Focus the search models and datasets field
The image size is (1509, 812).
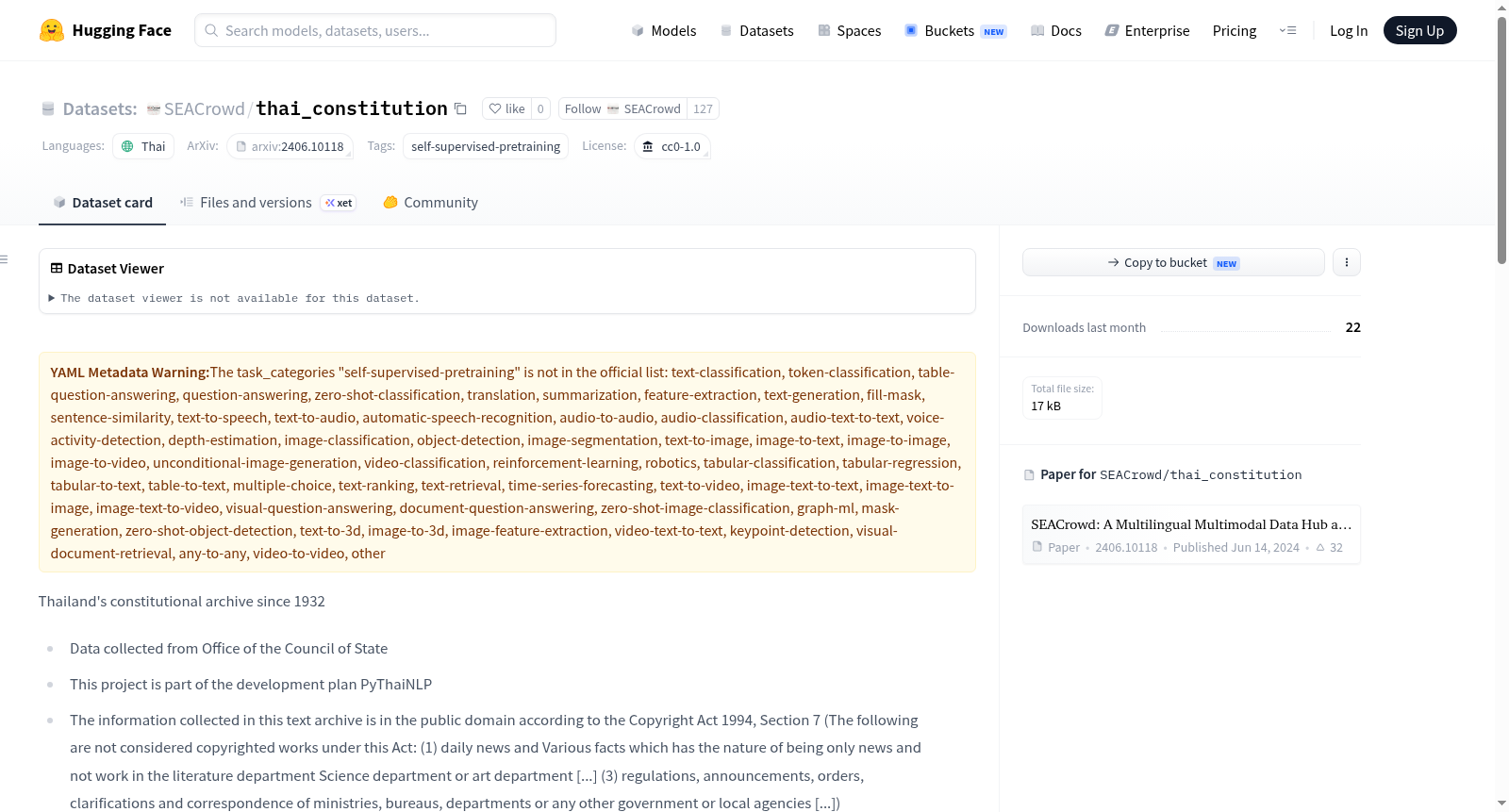pyautogui.click(x=375, y=30)
